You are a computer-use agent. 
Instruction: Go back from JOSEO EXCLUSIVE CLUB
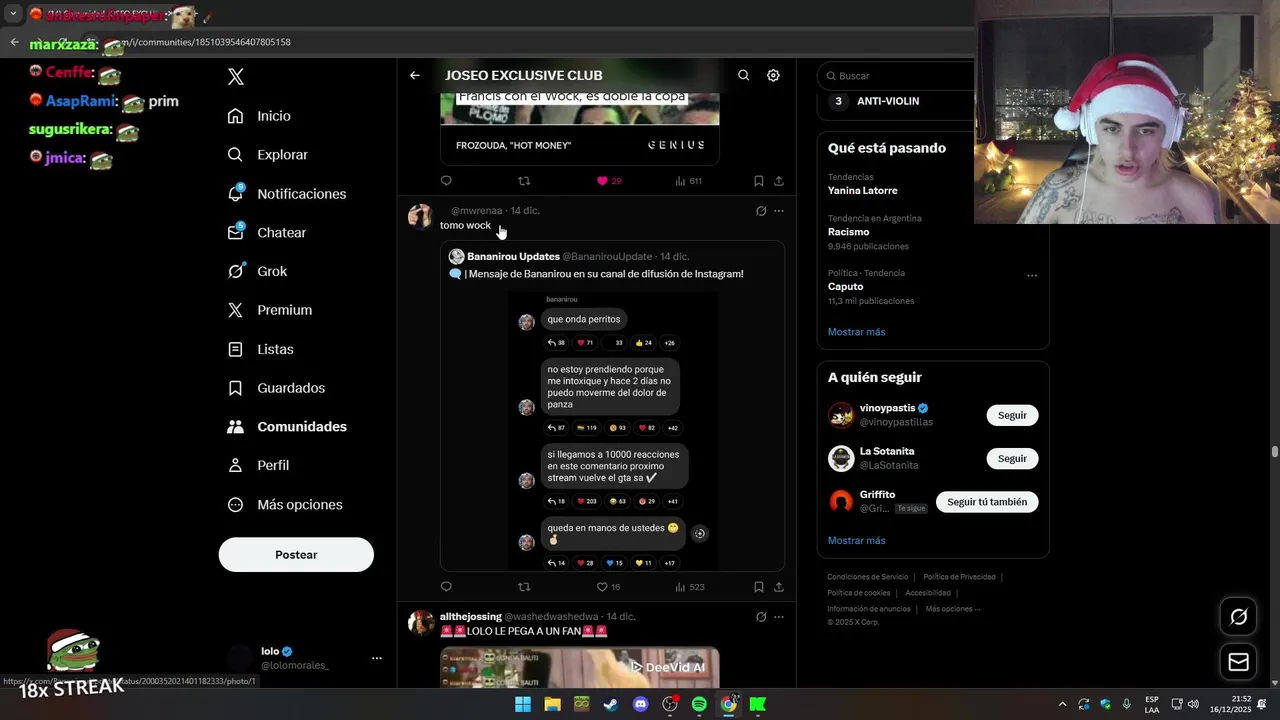(415, 75)
